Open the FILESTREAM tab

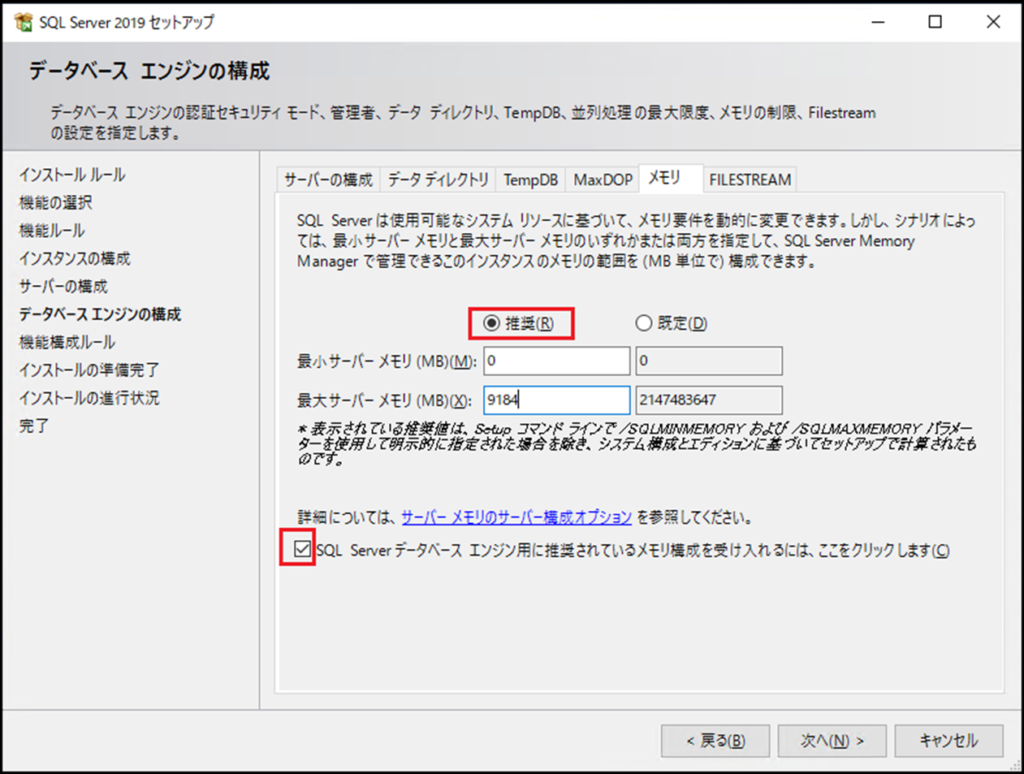click(x=750, y=180)
